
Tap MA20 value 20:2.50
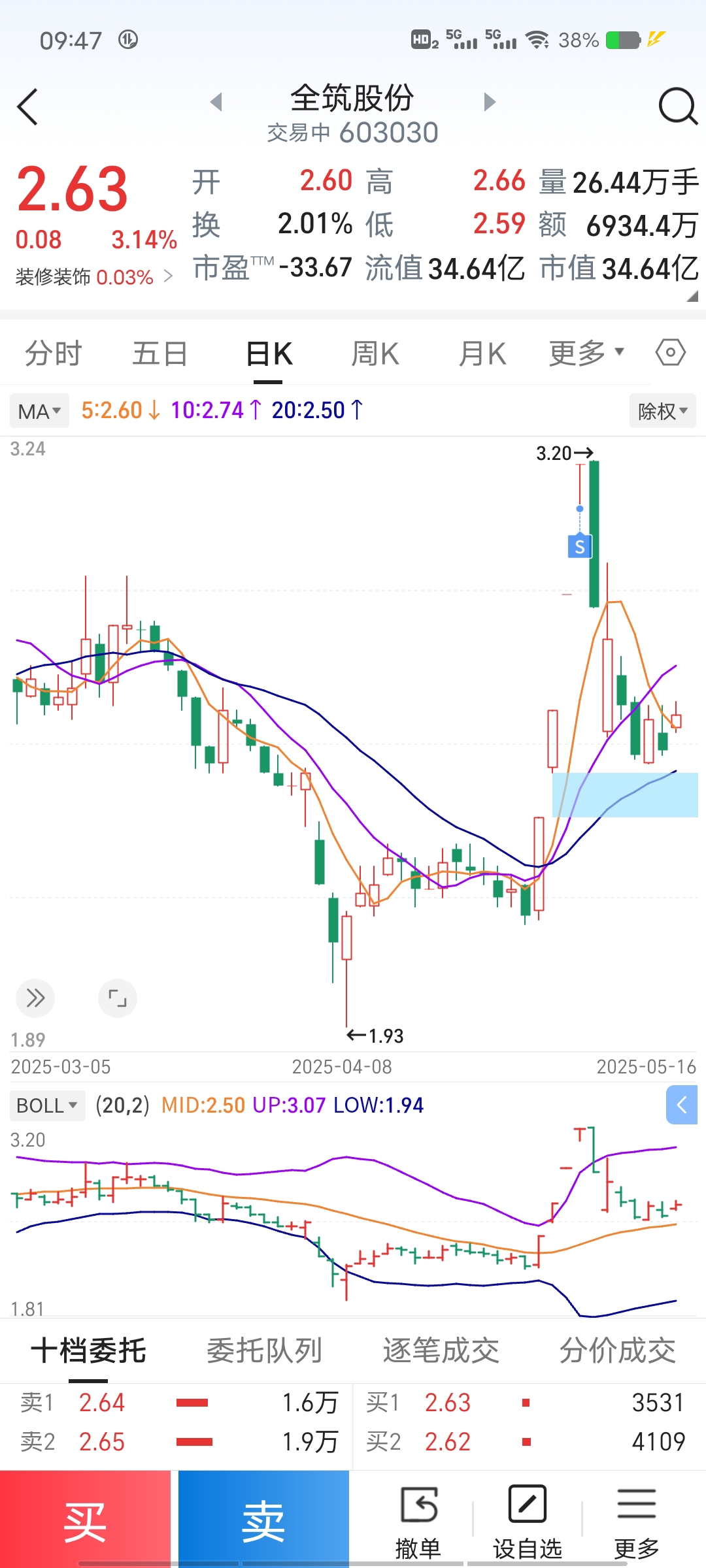tap(318, 410)
